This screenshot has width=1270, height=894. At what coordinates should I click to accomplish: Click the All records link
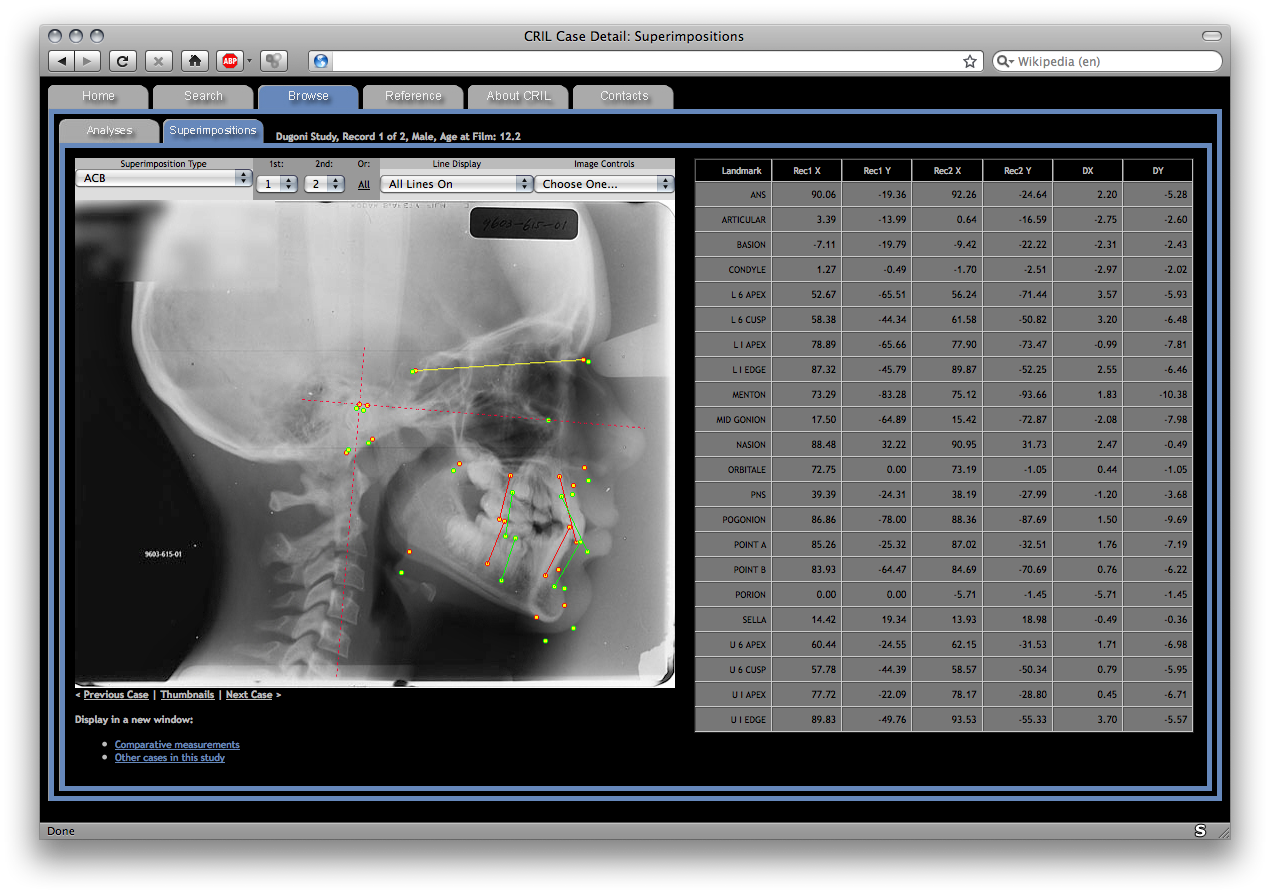(x=363, y=184)
